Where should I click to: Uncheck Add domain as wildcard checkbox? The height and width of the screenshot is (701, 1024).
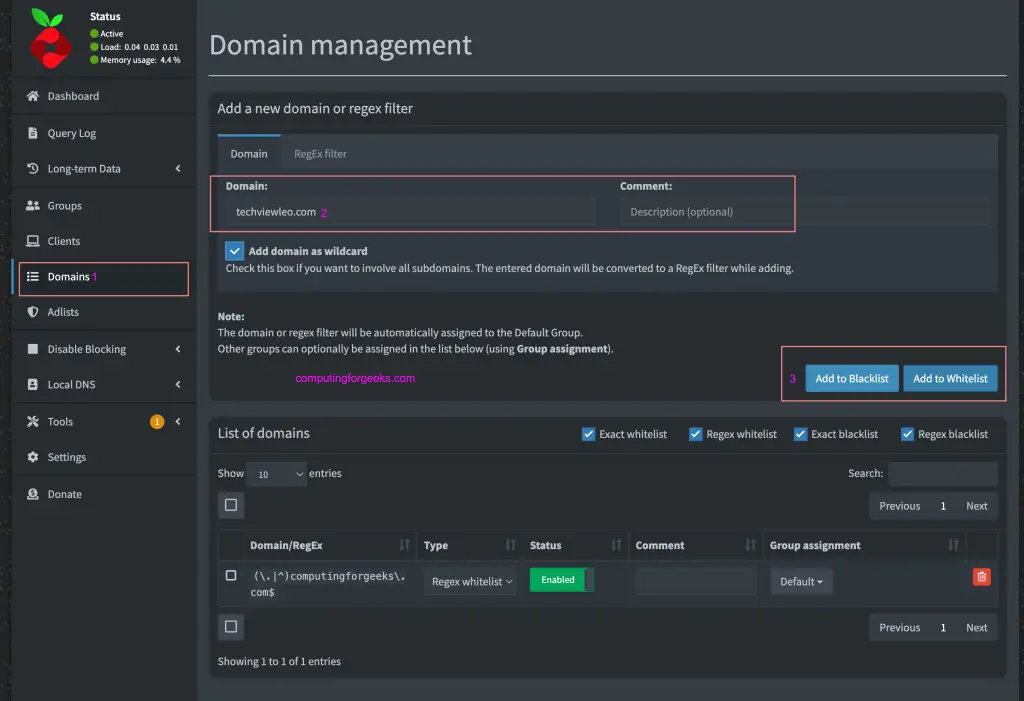click(234, 251)
